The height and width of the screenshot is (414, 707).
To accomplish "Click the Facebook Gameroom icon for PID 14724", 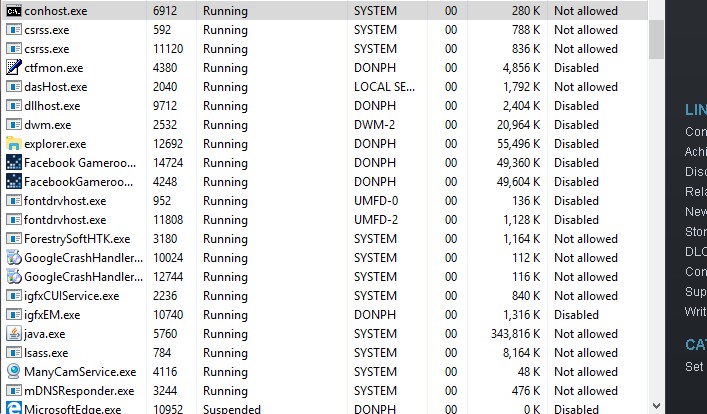I will point(14,162).
